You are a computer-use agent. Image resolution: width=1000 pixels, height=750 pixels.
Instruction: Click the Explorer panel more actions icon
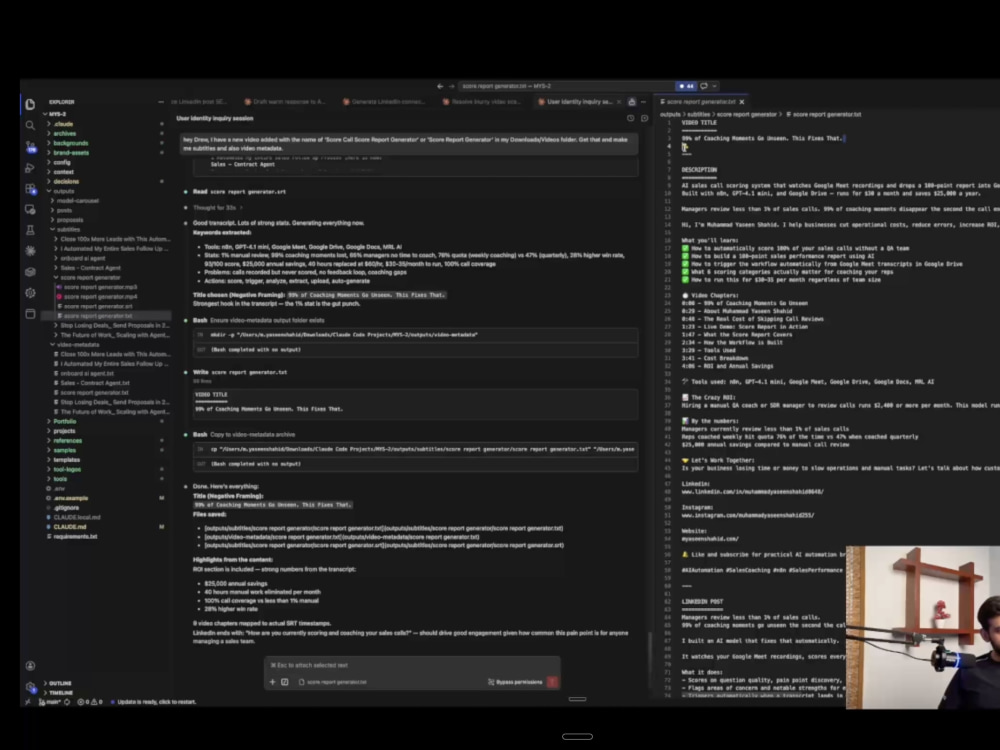coord(161,102)
